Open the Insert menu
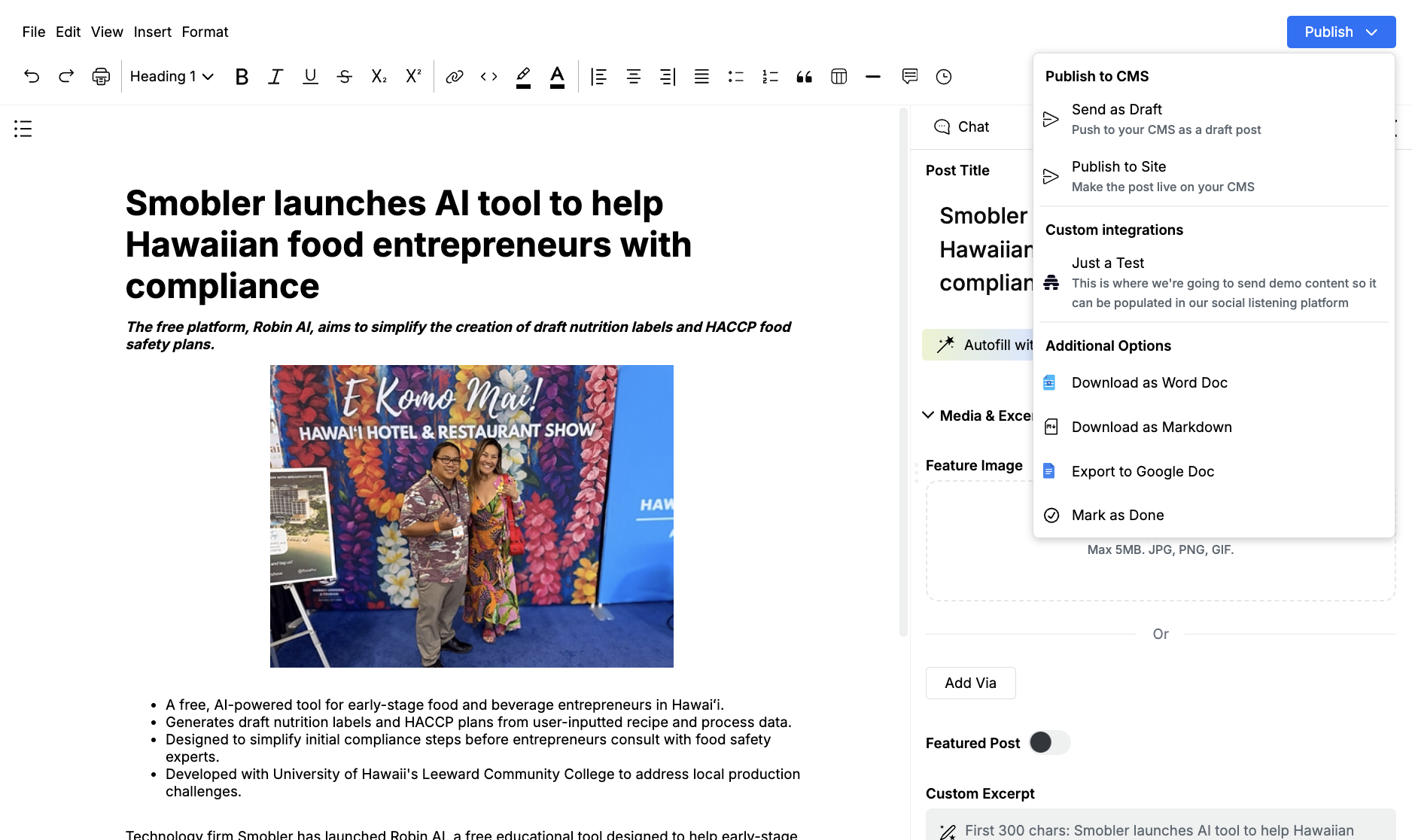 pyautogui.click(x=153, y=32)
